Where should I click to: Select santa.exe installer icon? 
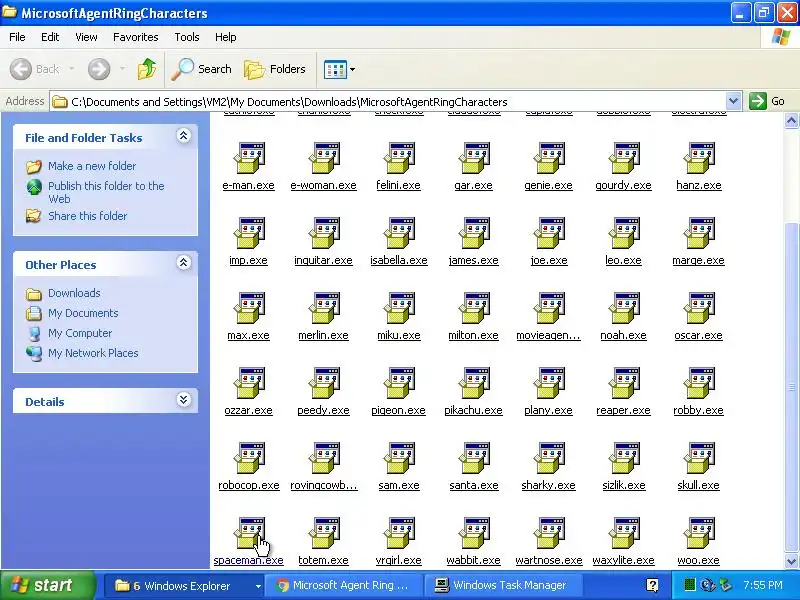pyautogui.click(x=474, y=458)
